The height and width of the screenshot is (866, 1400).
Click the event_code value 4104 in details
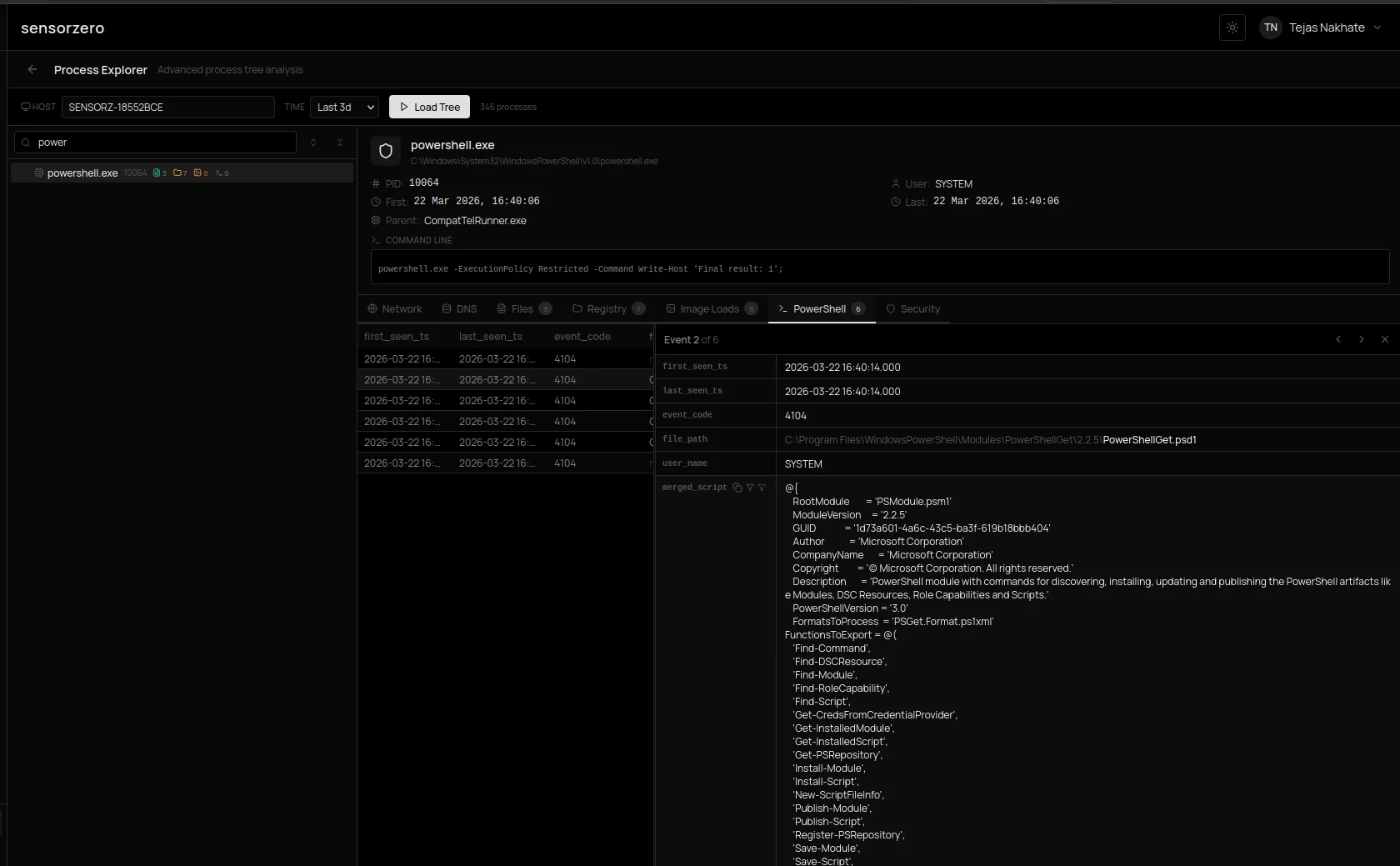click(x=796, y=415)
